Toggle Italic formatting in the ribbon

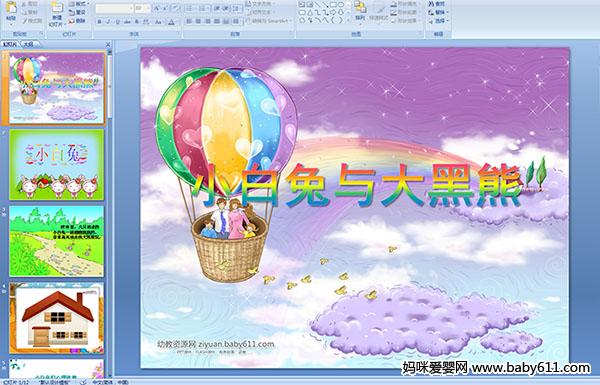(108, 22)
